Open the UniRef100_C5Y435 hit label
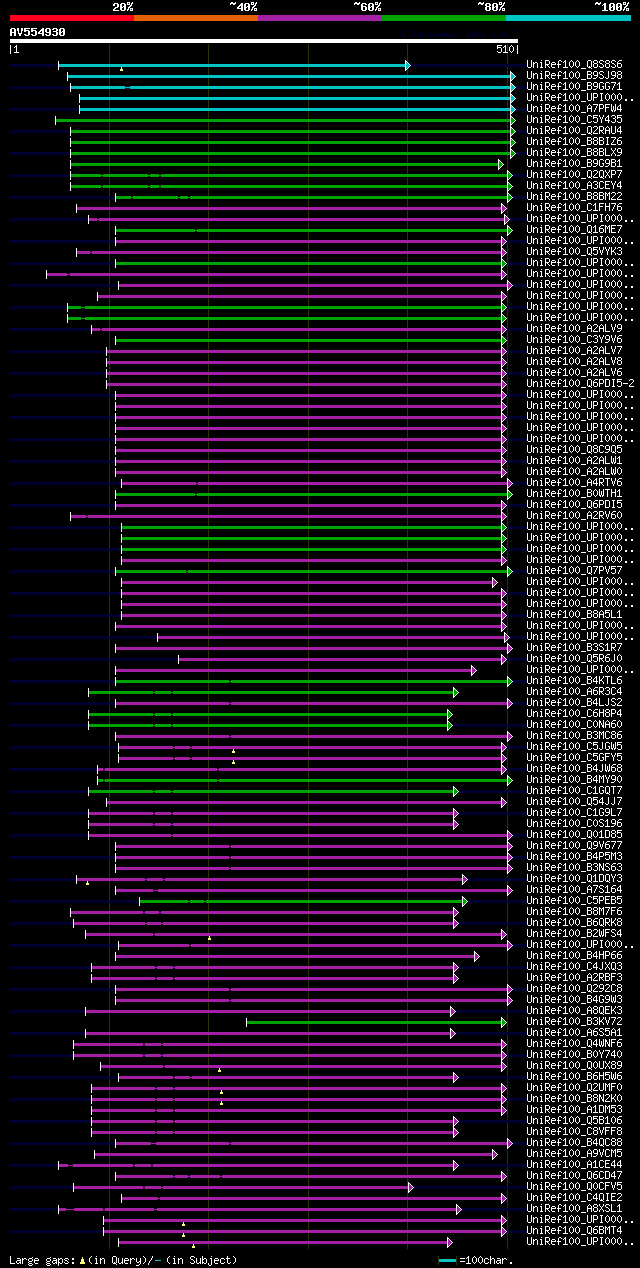 [575, 120]
